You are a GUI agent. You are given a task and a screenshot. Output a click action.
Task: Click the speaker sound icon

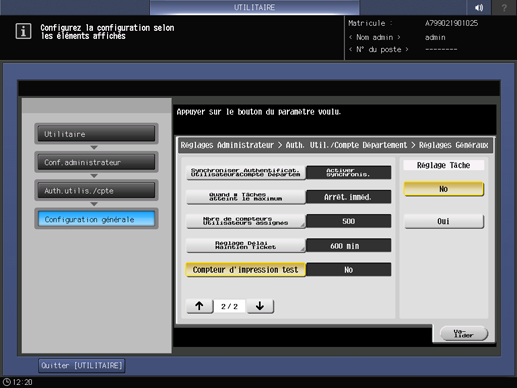click(x=479, y=7)
